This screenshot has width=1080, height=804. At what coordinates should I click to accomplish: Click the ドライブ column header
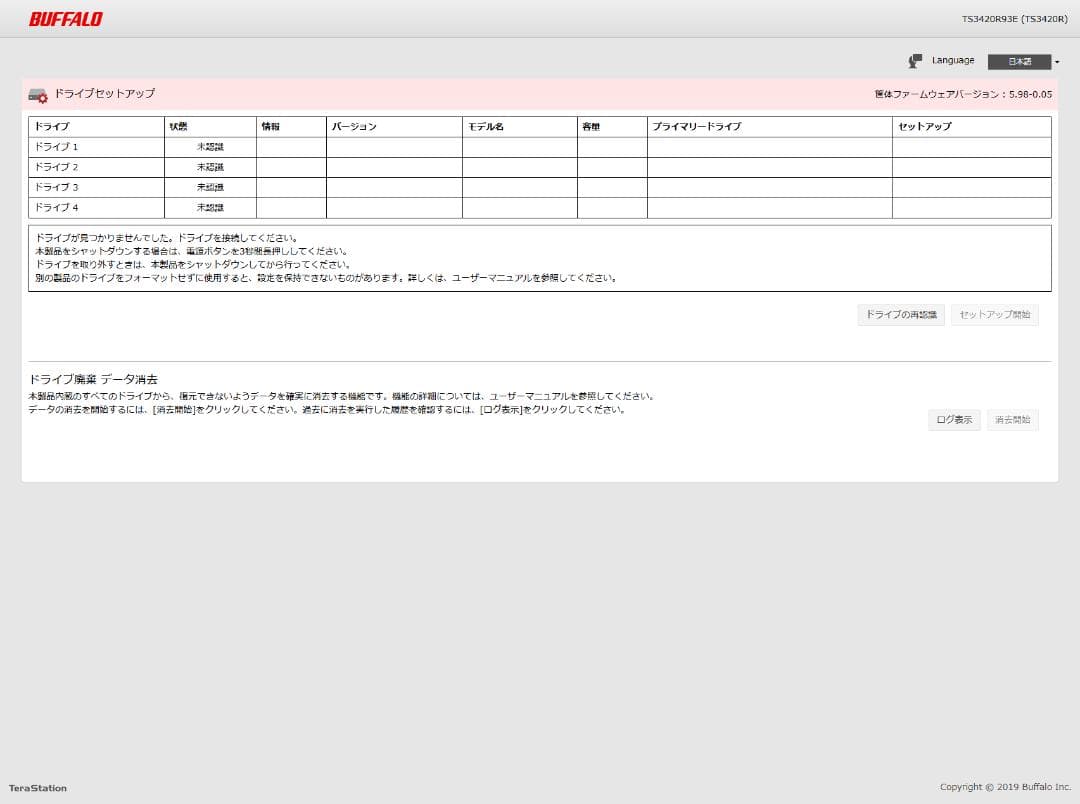click(52, 126)
